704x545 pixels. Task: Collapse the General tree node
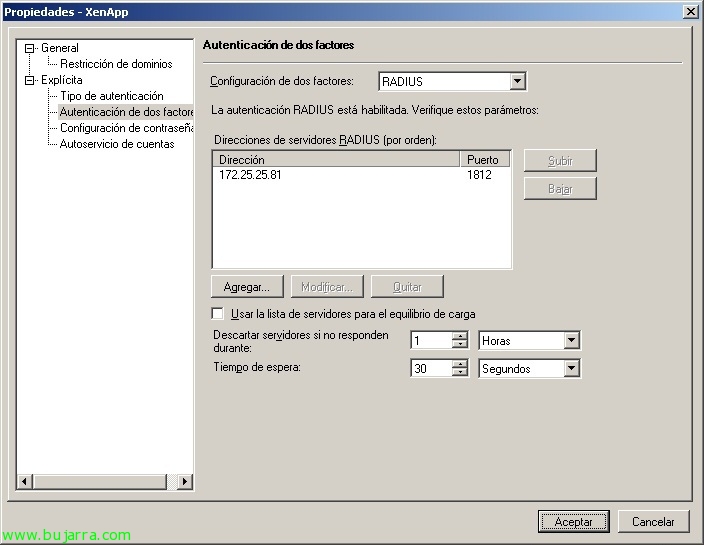29,48
